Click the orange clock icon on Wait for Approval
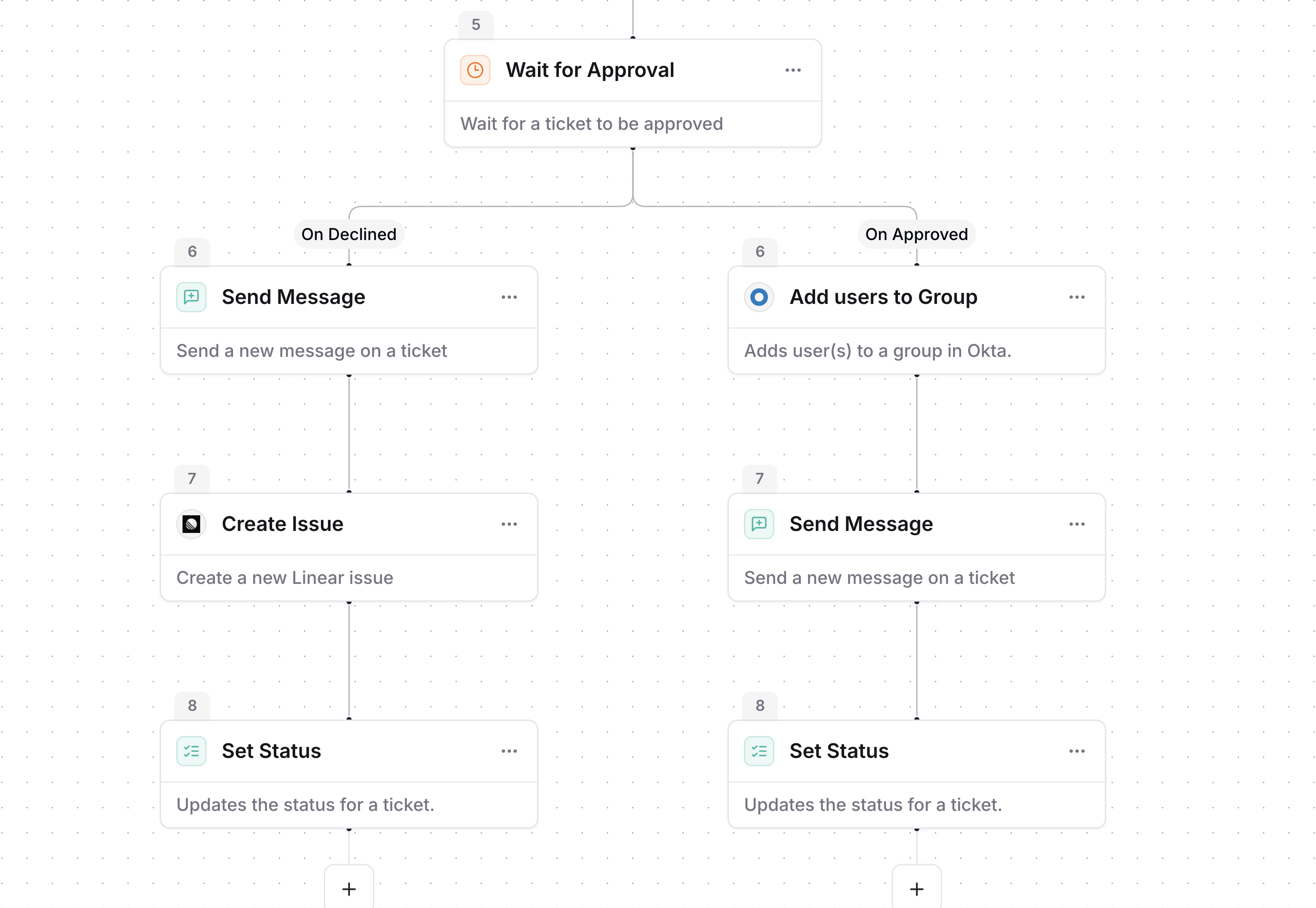 click(x=475, y=70)
